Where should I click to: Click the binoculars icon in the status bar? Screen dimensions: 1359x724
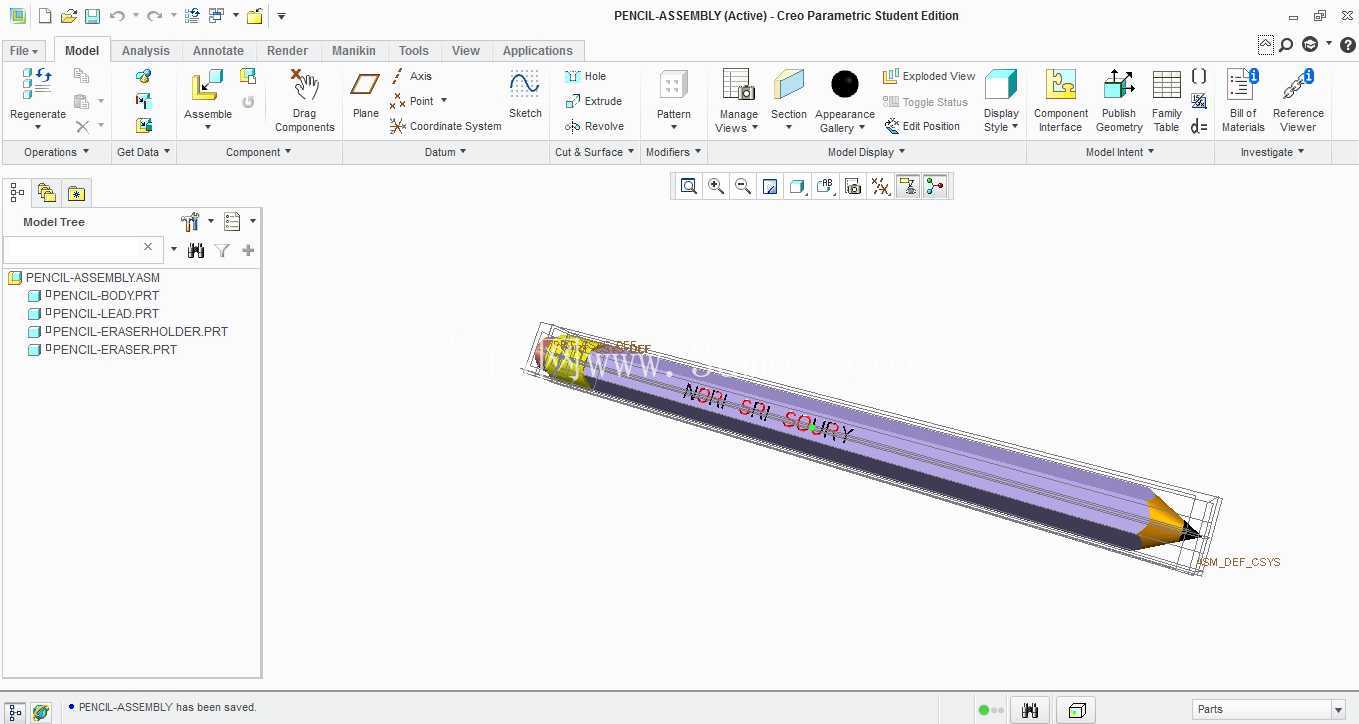[x=1030, y=710]
